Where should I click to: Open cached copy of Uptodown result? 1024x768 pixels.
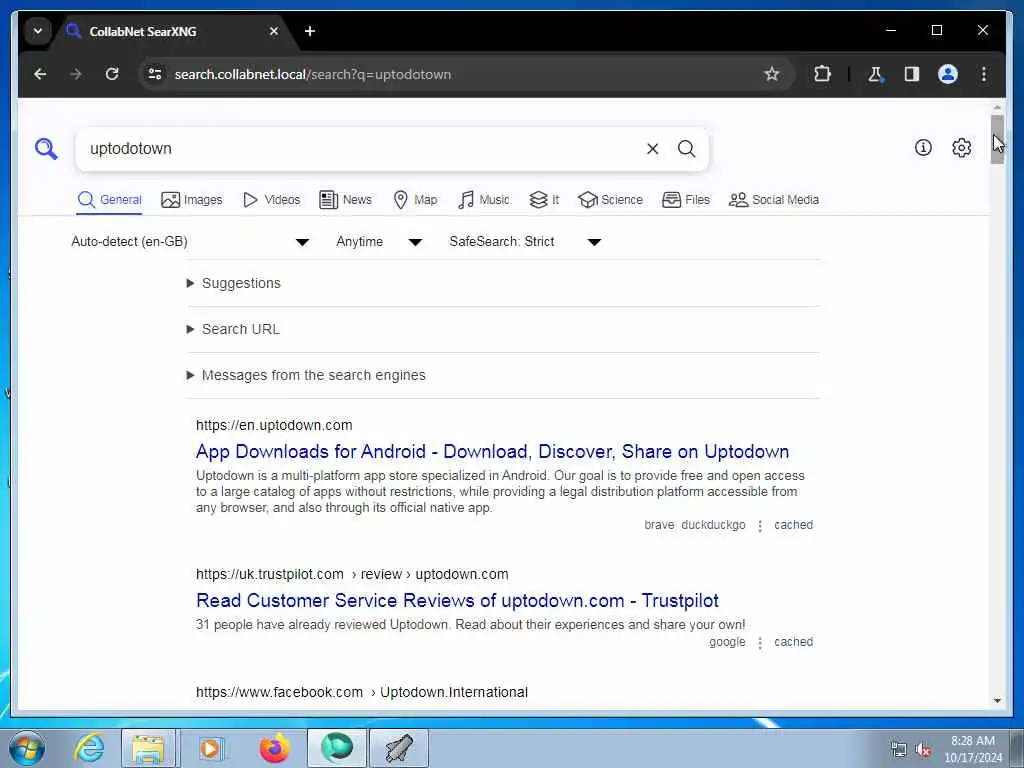point(793,525)
